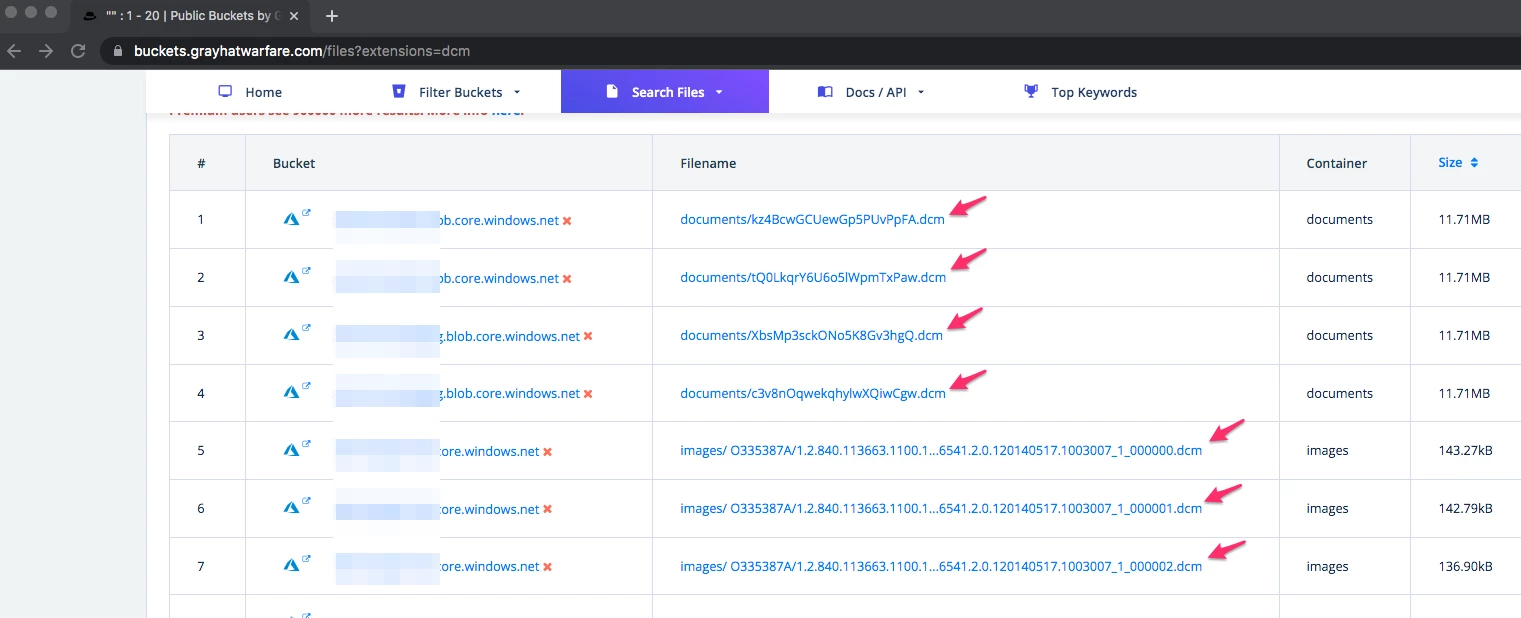Click the browser address bar URL
This screenshot has width=1521, height=618.
point(302,51)
